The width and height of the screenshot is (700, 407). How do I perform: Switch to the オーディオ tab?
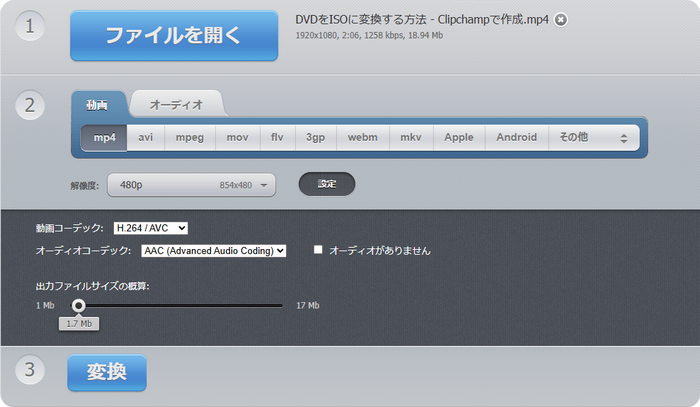pos(176,104)
